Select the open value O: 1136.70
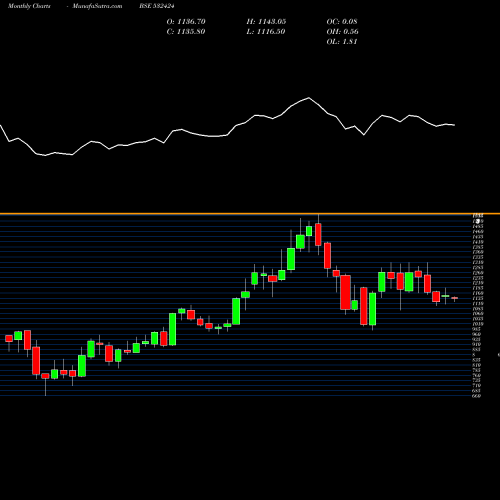The image size is (500, 500). click(186, 22)
